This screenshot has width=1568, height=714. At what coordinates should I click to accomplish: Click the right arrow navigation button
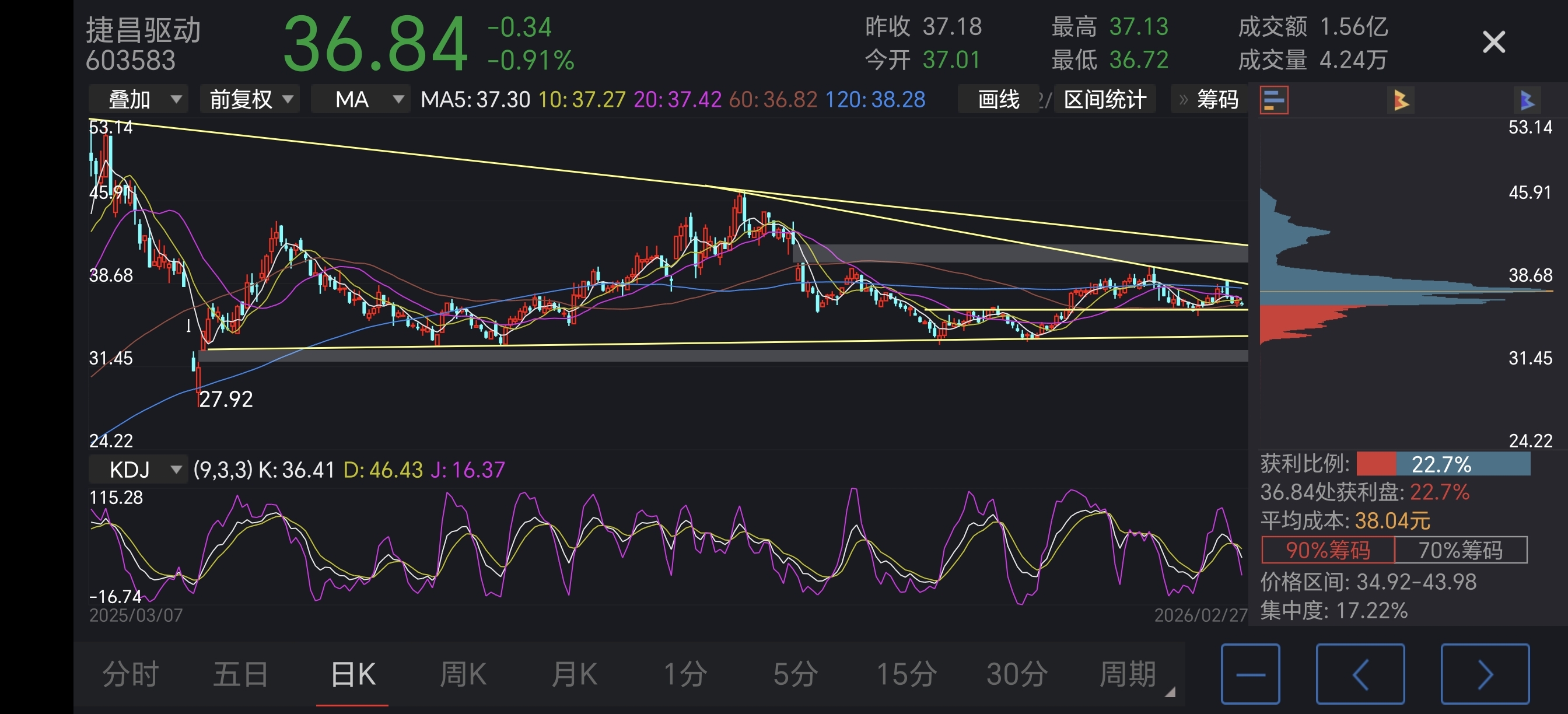tap(1485, 674)
